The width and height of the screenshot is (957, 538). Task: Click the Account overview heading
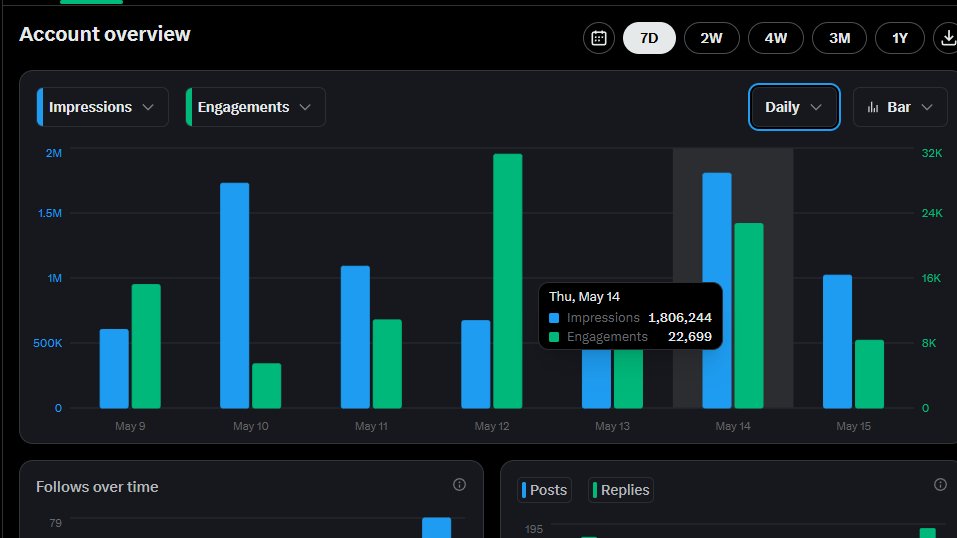[105, 34]
